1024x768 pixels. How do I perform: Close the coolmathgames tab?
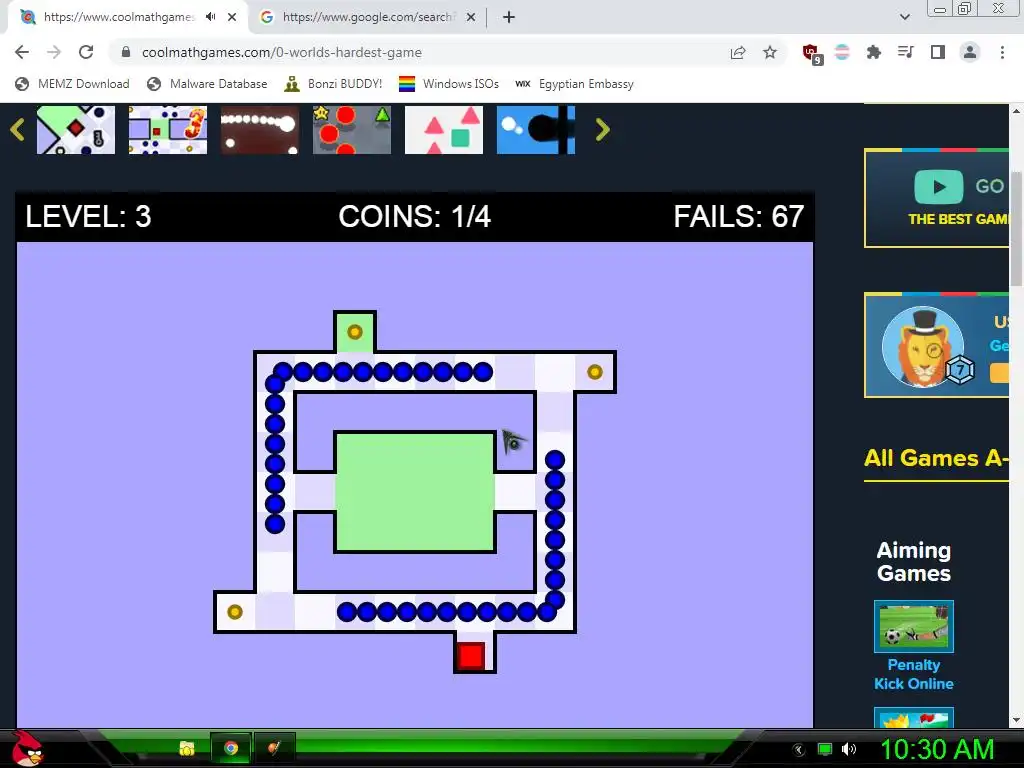click(x=232, y=17)
